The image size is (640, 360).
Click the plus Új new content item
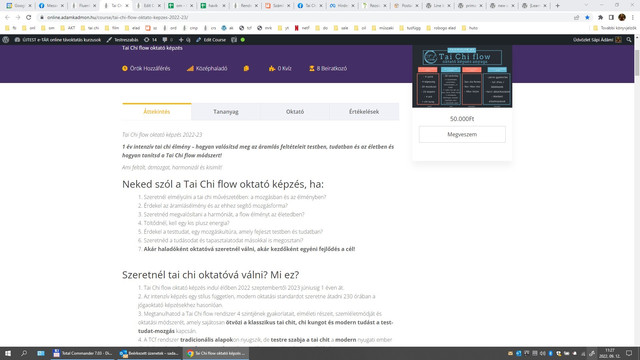tap(184, 40)
